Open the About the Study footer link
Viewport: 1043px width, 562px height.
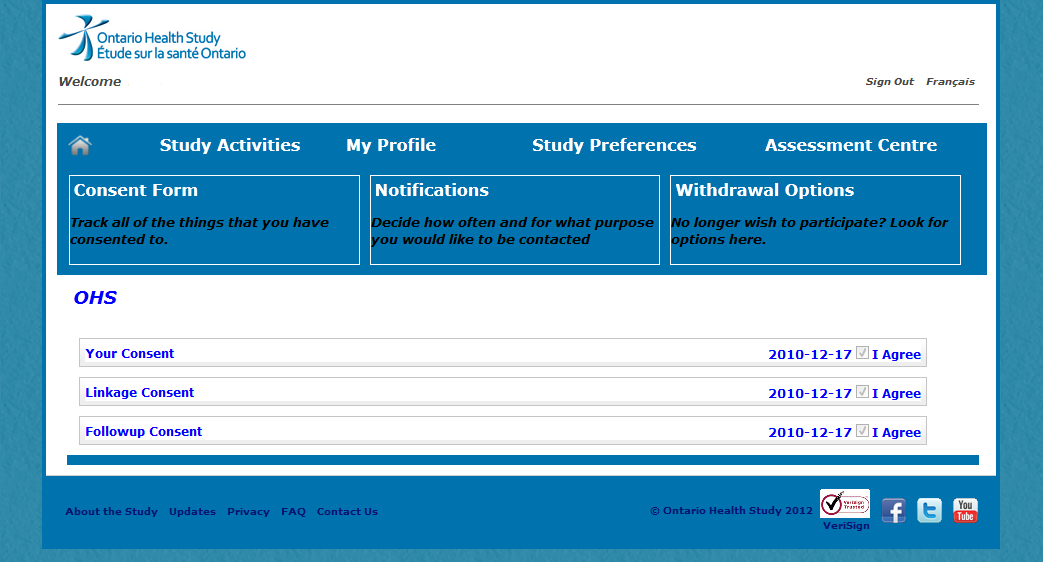point(112,511)
